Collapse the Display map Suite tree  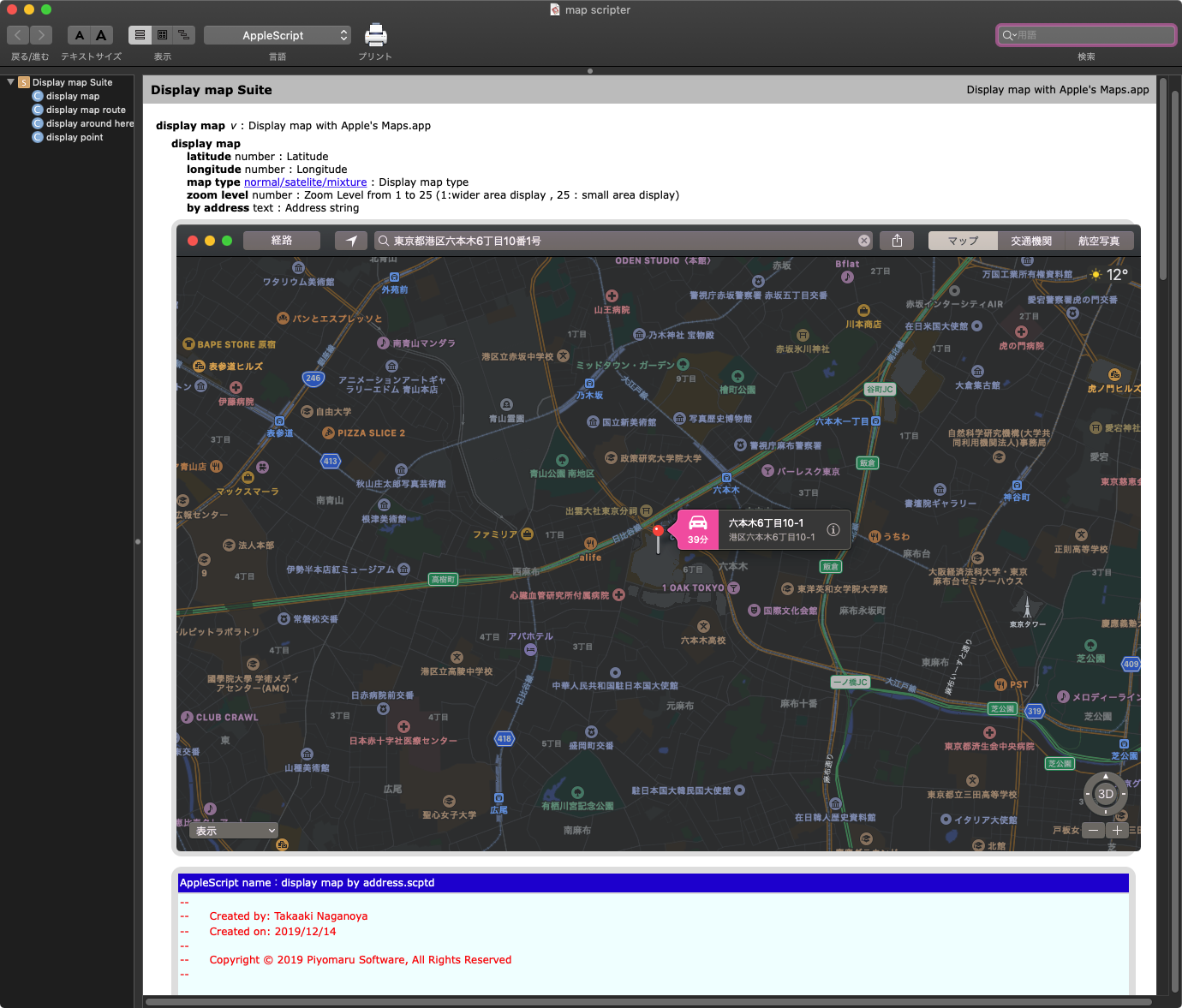[x=9, y=81]
